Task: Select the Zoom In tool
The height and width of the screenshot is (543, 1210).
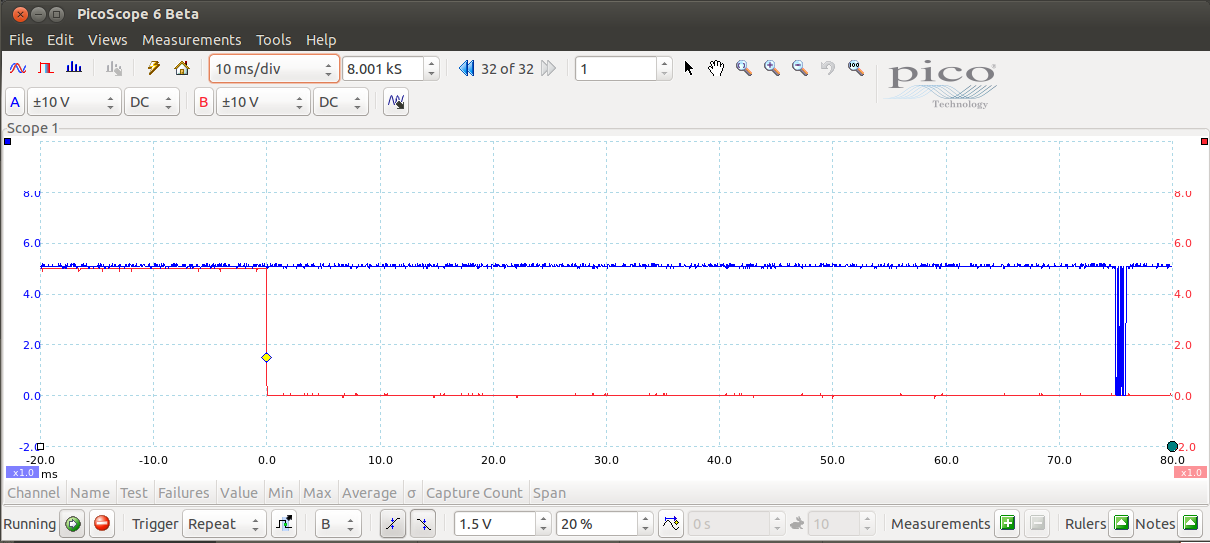Action: (772, 68)
